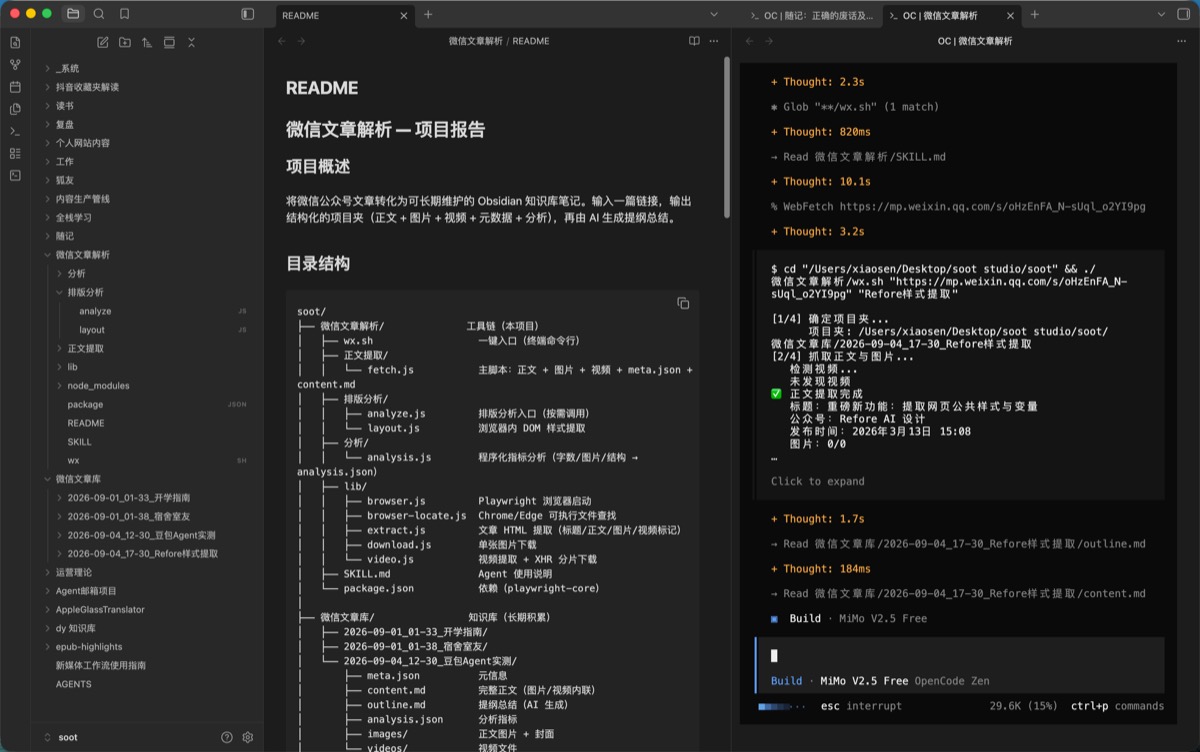Add new tab in right pane
The image size is (1200, 752).
coord(1034,14)
